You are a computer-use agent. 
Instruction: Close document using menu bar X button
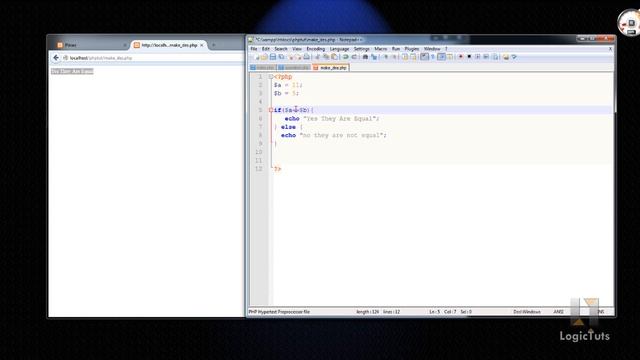[x=610, y=49]
